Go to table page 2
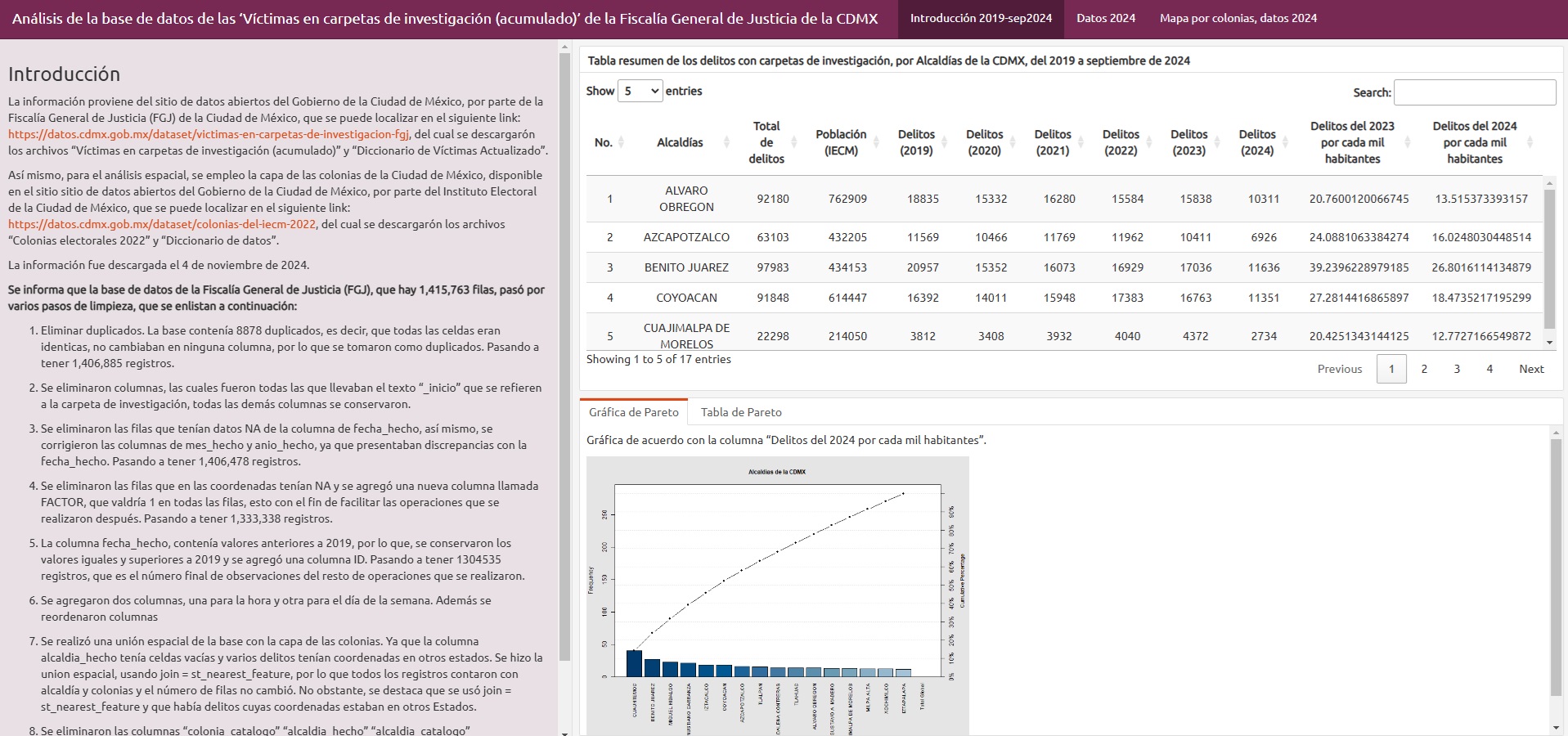 (x=1424, y=369)
